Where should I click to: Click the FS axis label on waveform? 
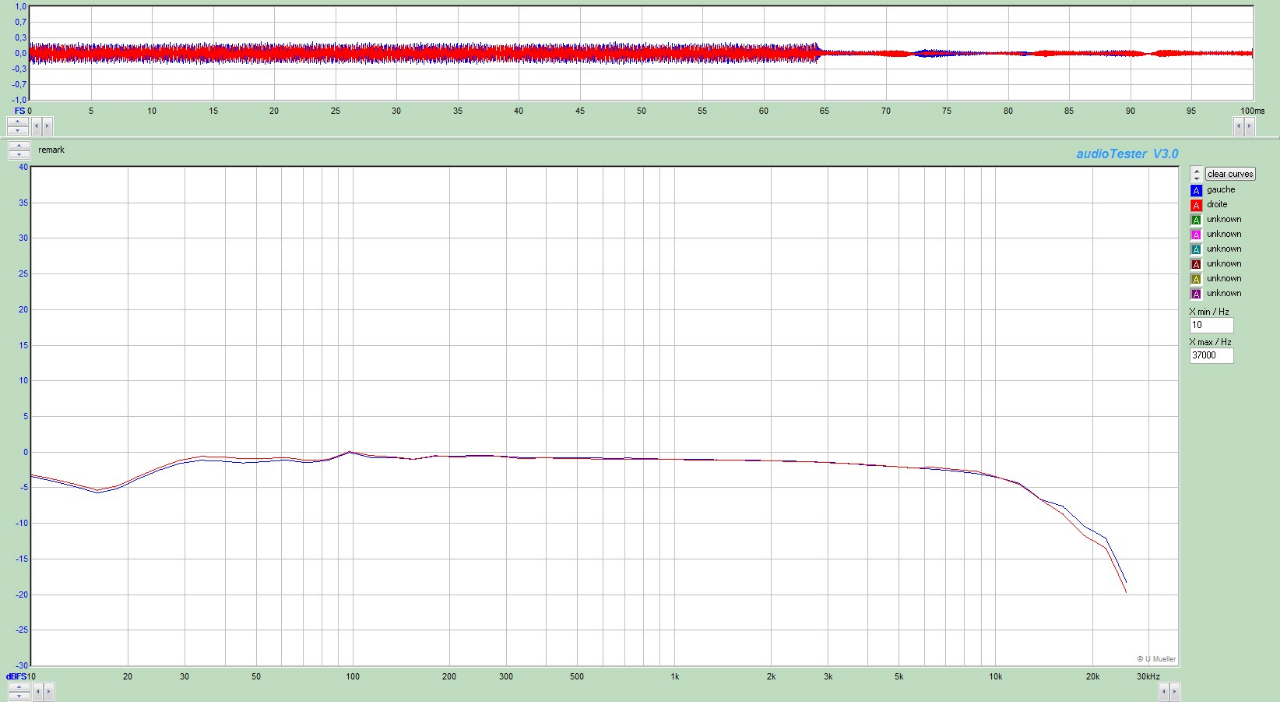(20, 110)
